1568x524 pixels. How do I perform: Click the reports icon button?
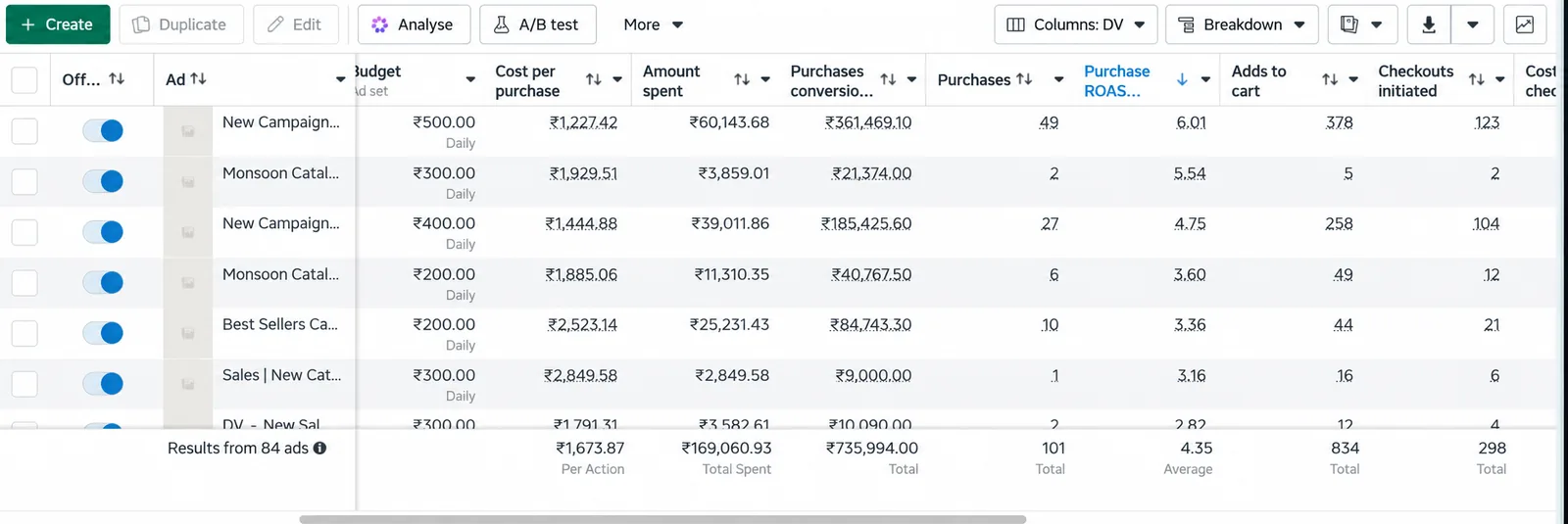click(x=1362, y=24)
